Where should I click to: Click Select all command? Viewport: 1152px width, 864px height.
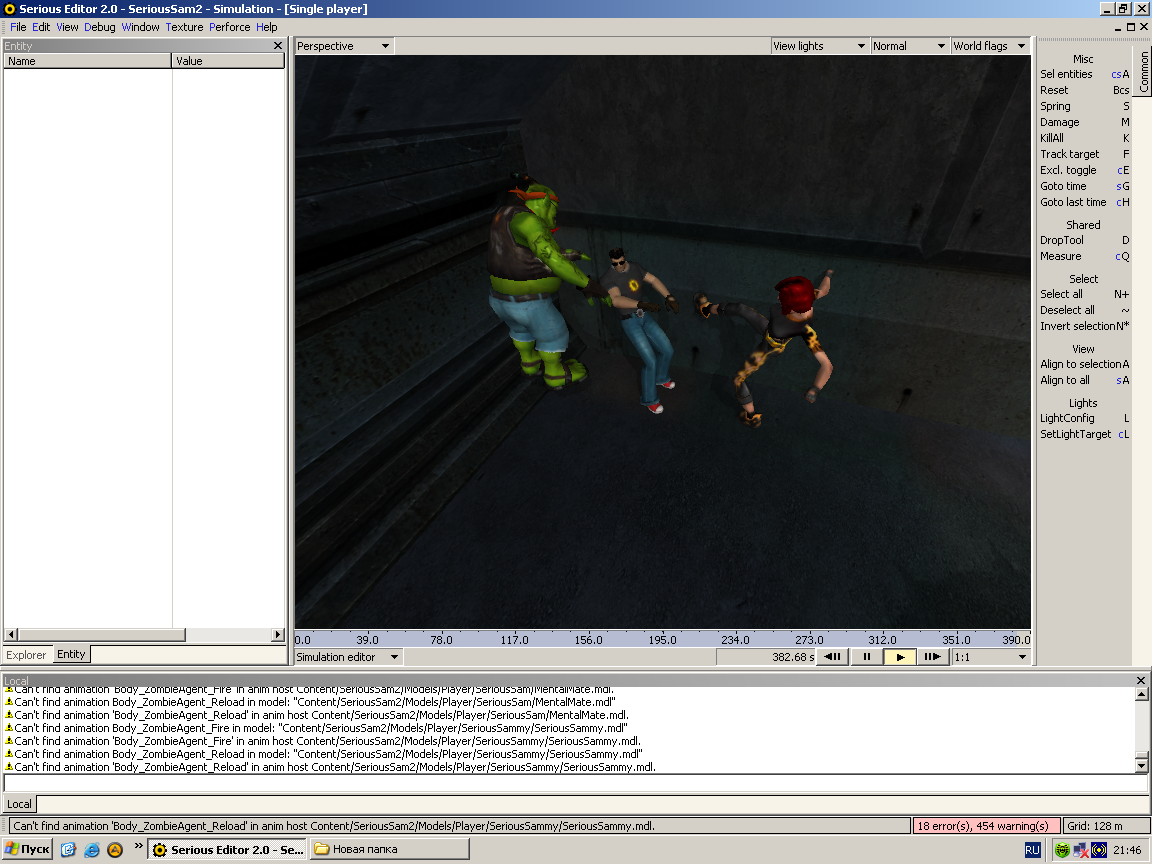pyautogui.click(x=1084, y=294)
